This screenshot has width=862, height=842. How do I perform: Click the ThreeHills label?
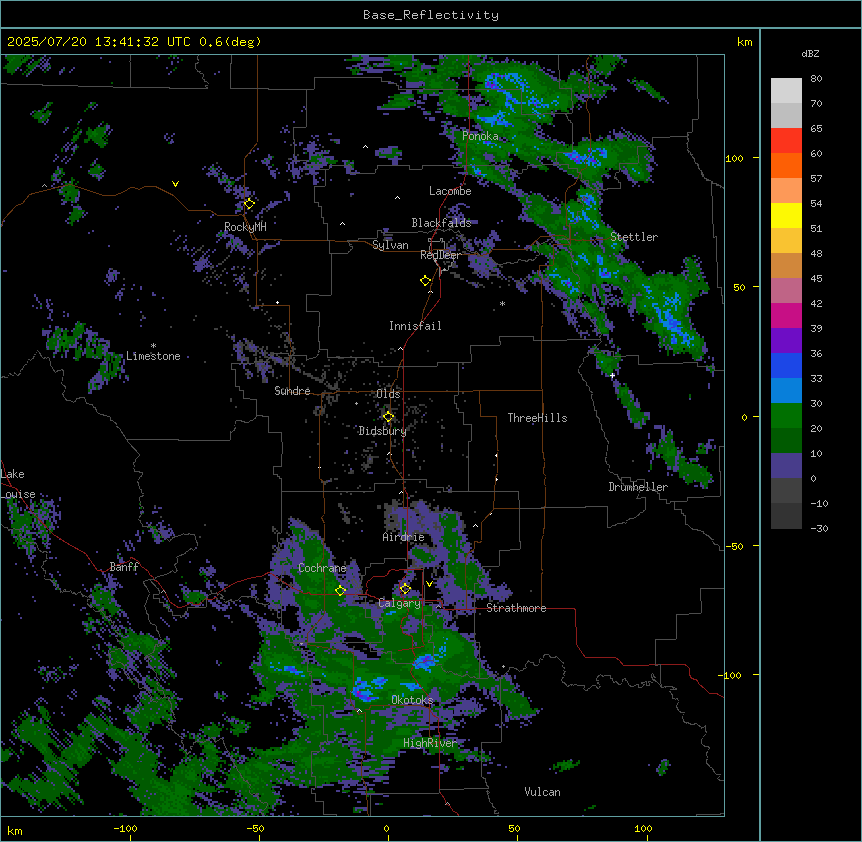(537, 418)
